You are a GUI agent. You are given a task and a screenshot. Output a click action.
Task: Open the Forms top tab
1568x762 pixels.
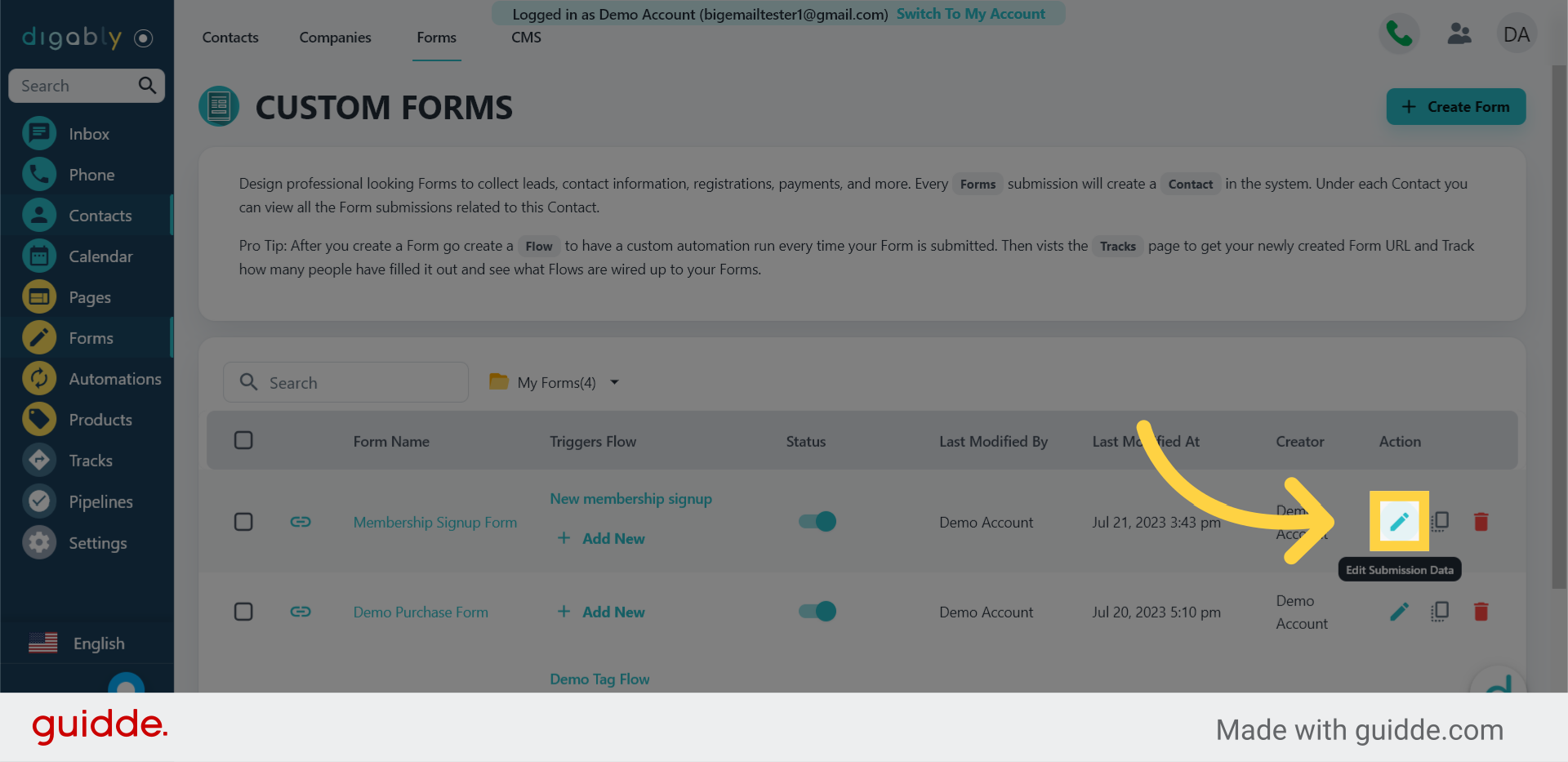tap(437, 38)
